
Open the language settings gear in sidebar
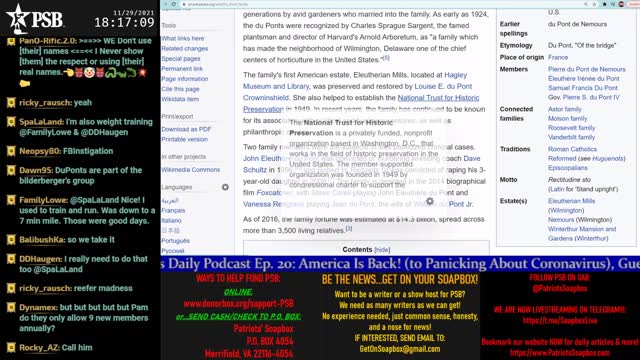[225, 187]
